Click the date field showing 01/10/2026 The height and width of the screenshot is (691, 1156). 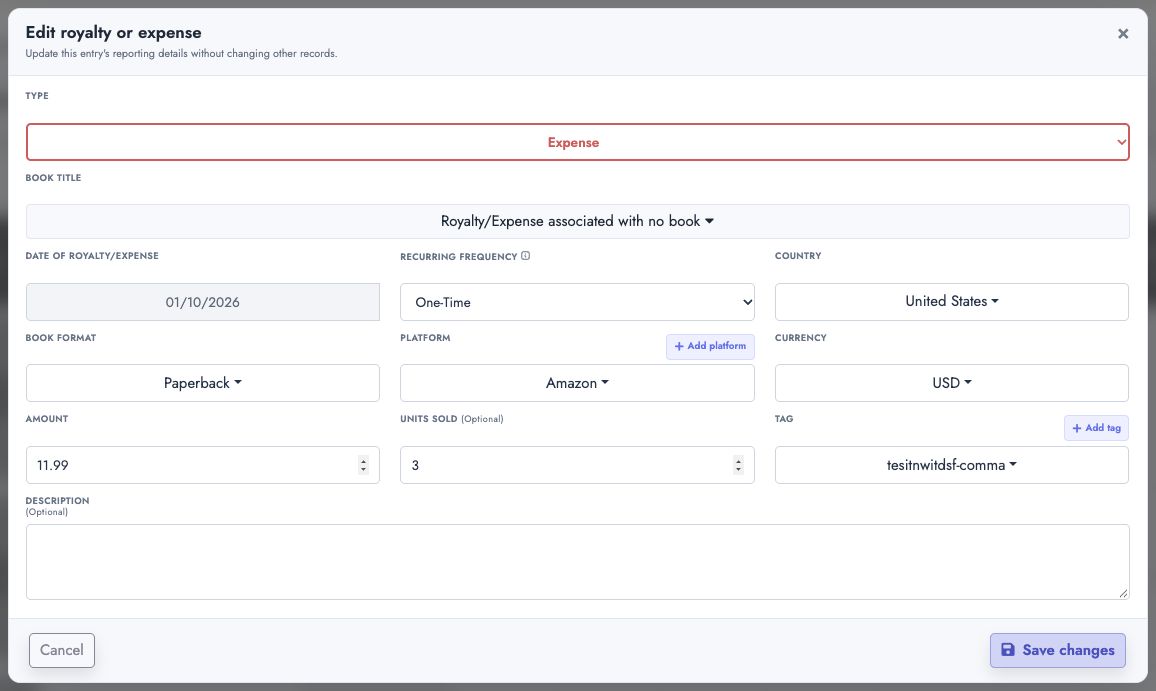point(203,302)
